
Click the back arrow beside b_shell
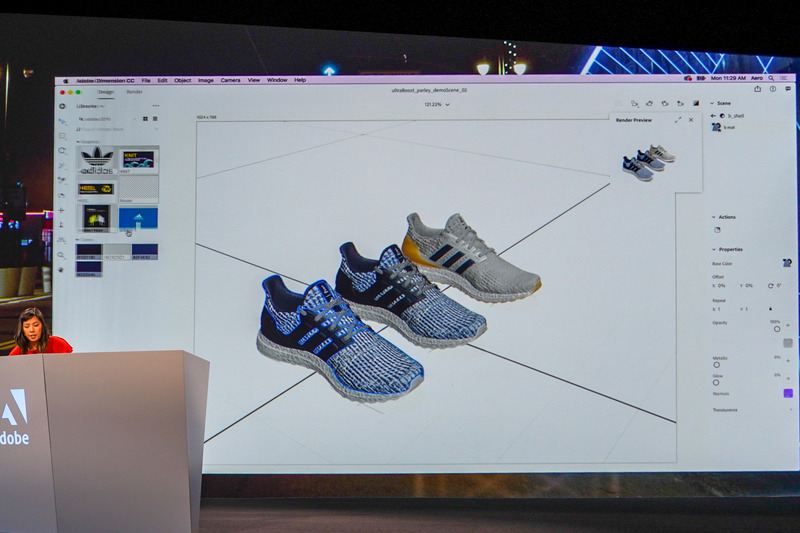click(713, 116)
